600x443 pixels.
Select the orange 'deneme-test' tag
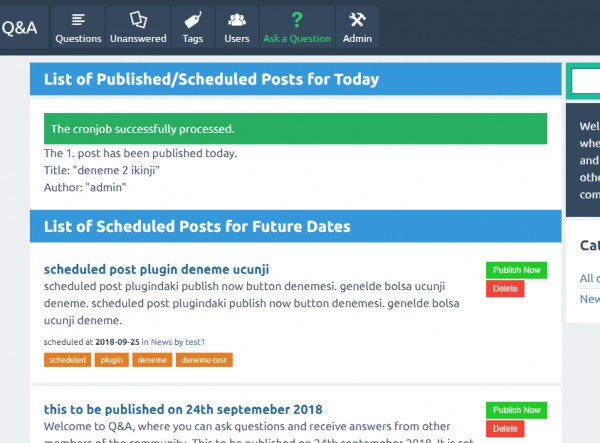[204, 360]
